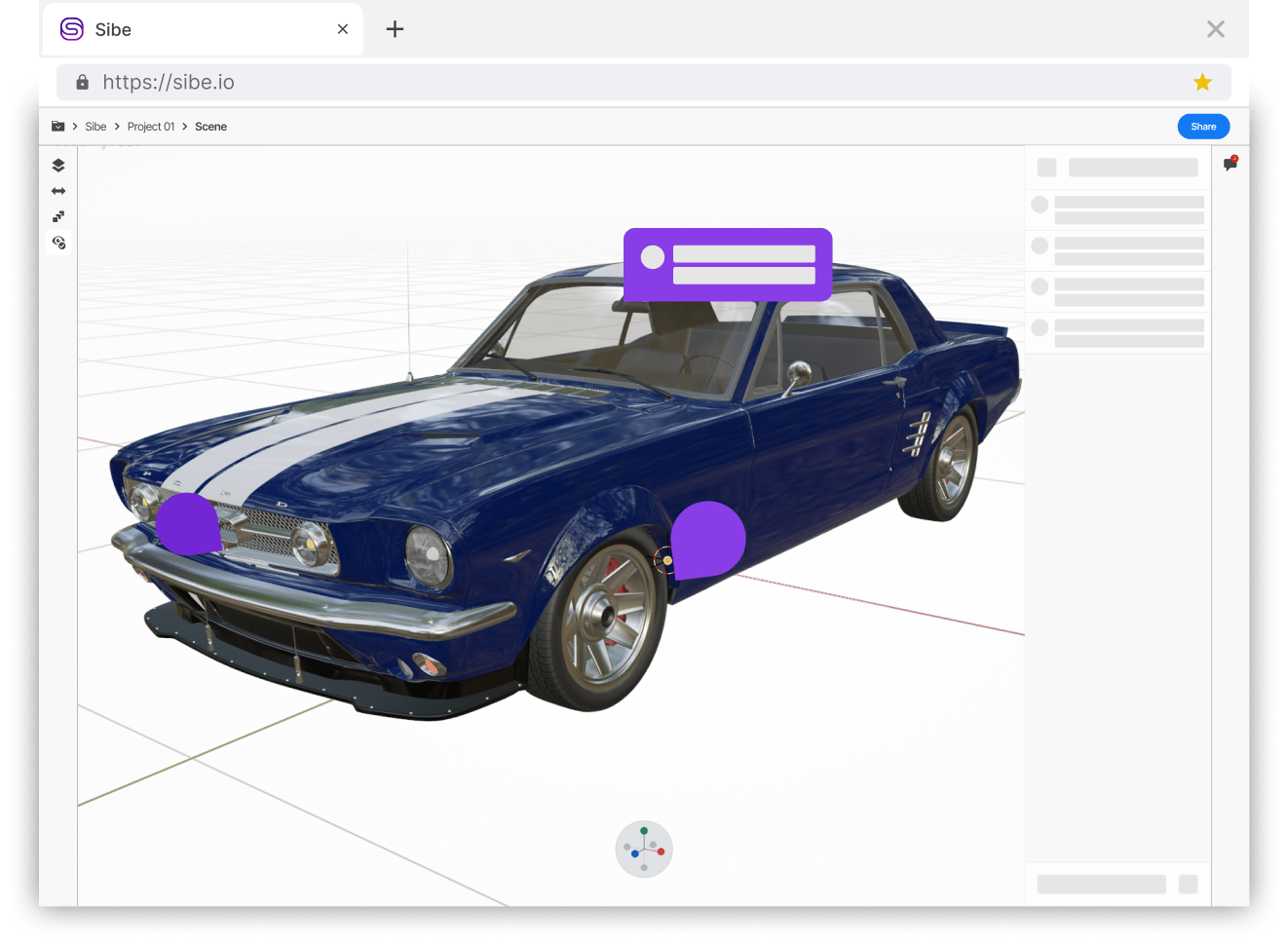The width and height of the screenshot is (1288, 945).
Task: Click the blue Share button
Action: pyautogui.click(x=1203, y=126)
